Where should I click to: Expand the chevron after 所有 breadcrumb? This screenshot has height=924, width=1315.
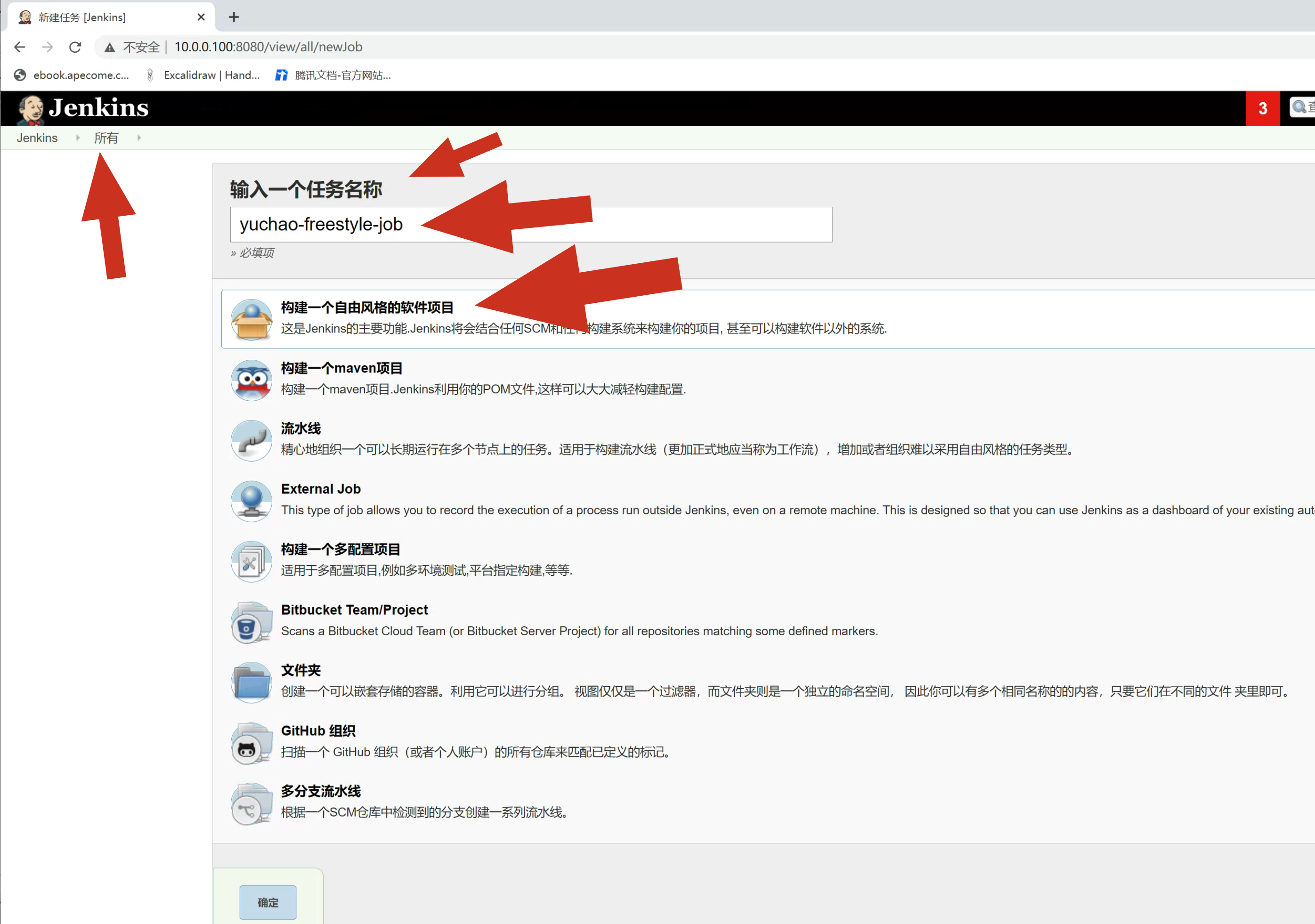click(139, 138)
